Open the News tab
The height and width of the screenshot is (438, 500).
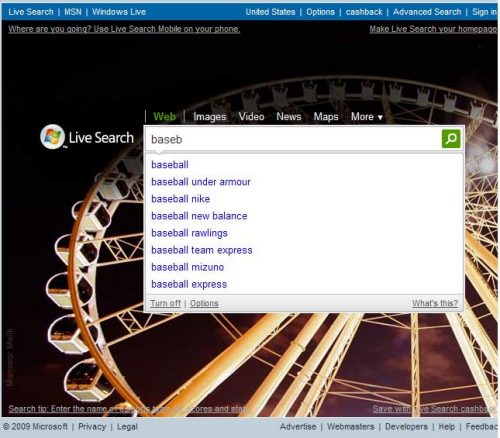click(x=289, y=117)
